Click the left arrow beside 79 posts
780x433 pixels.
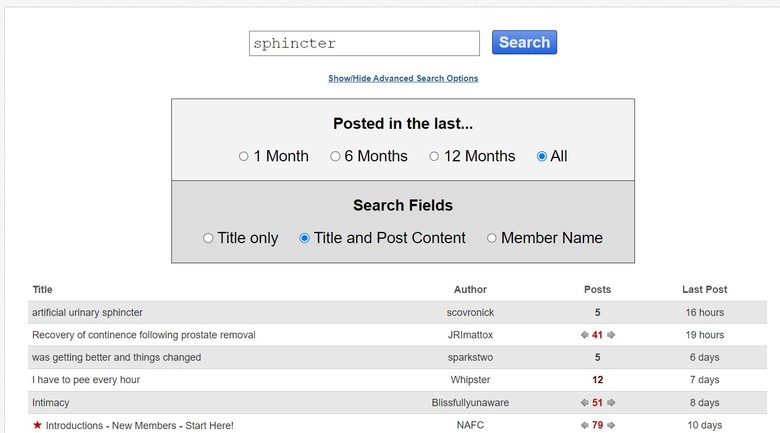(585, 425)
